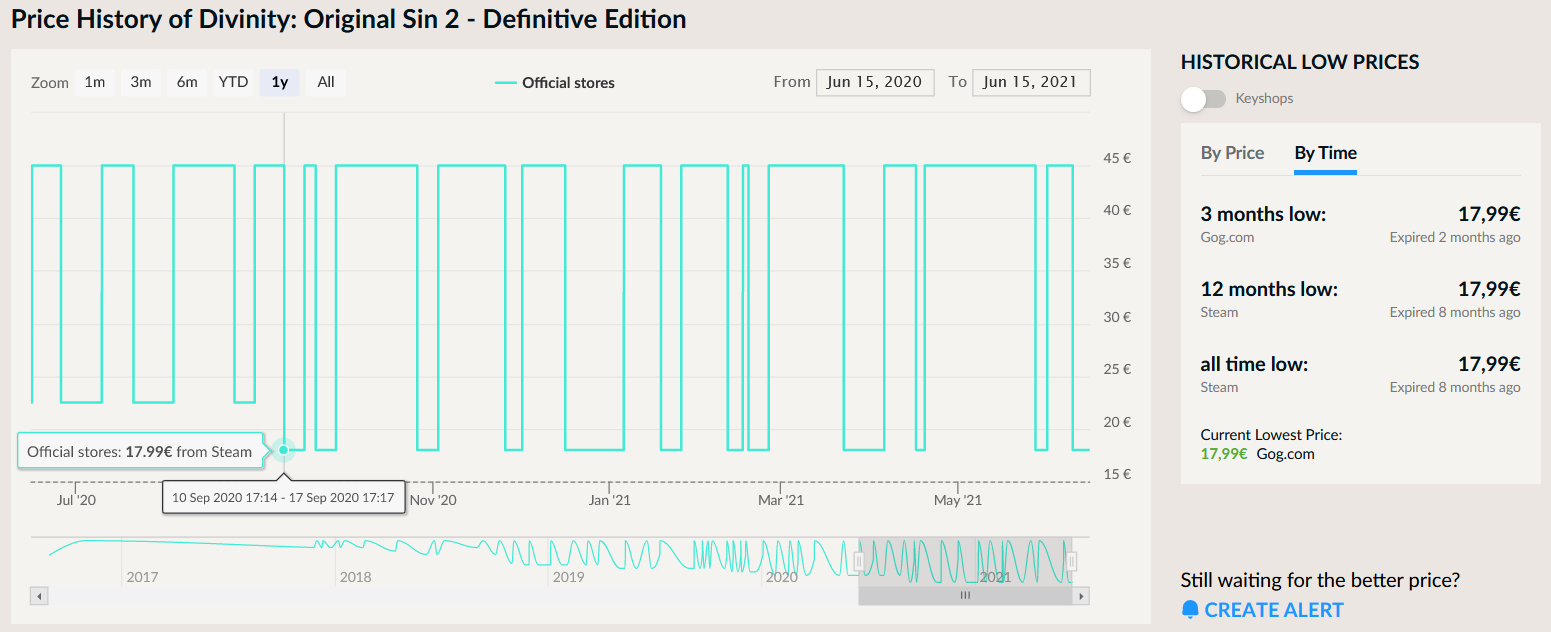Click left arrow of navigator scrollbar
1551x632 pixels.
pos(40,596)
